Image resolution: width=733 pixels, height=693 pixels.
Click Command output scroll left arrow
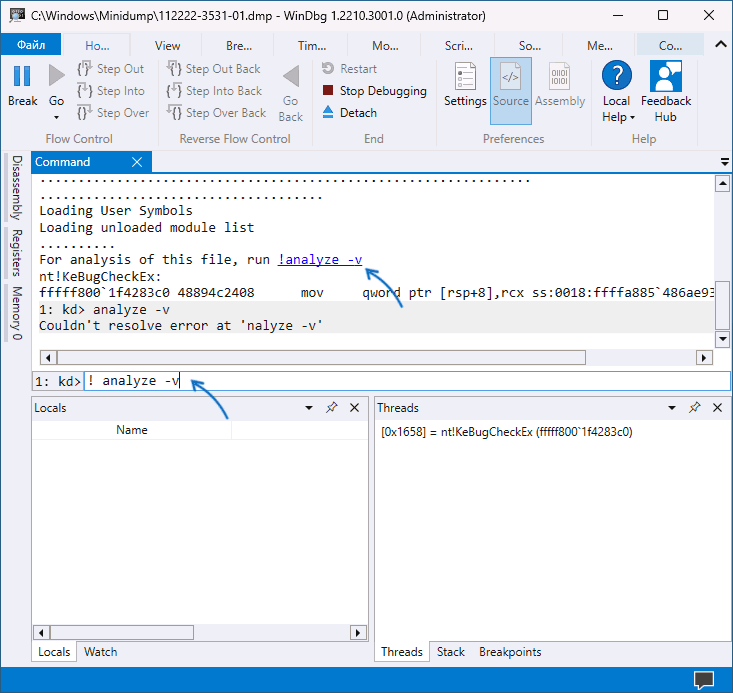point(48,358)
